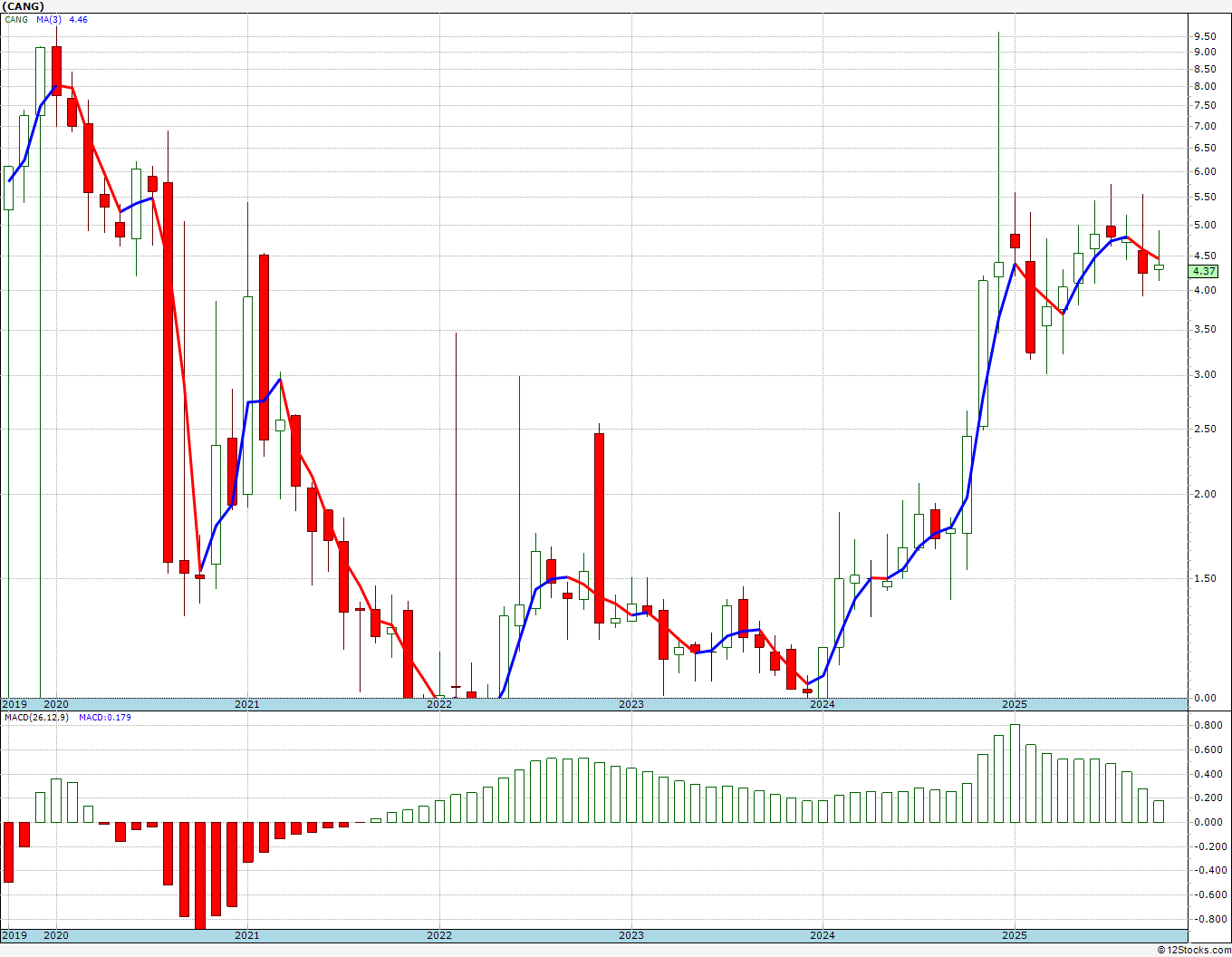Select the 6.00 price axis label

point(1204,171)
